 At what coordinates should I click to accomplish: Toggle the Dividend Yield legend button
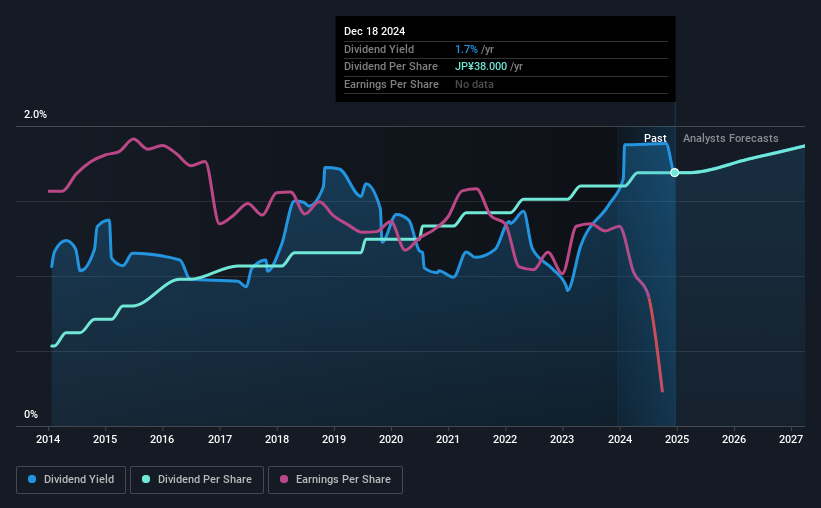[x=71, y=480]
